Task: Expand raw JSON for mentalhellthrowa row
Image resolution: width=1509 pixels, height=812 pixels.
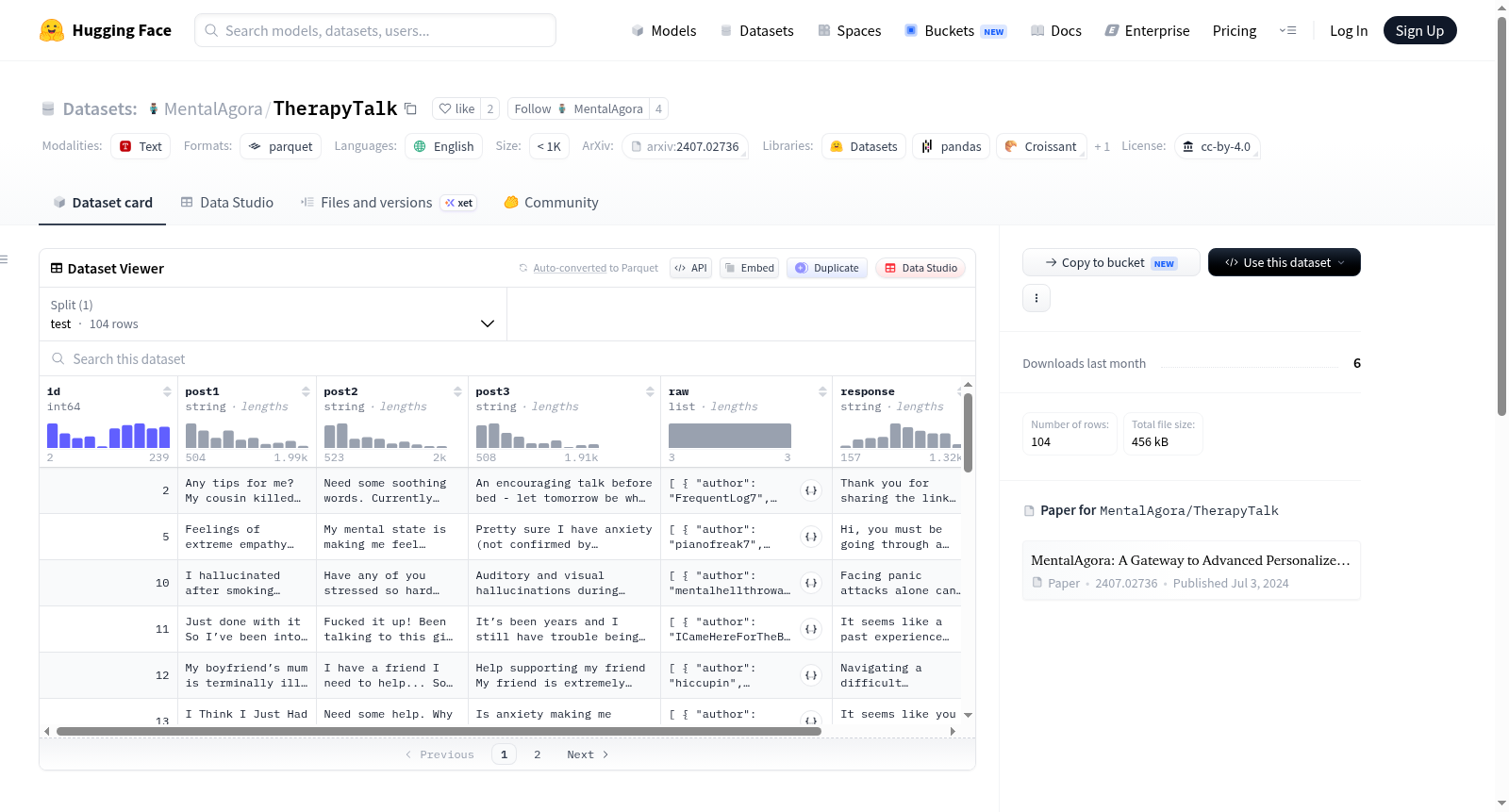Action: coord(811,583)
